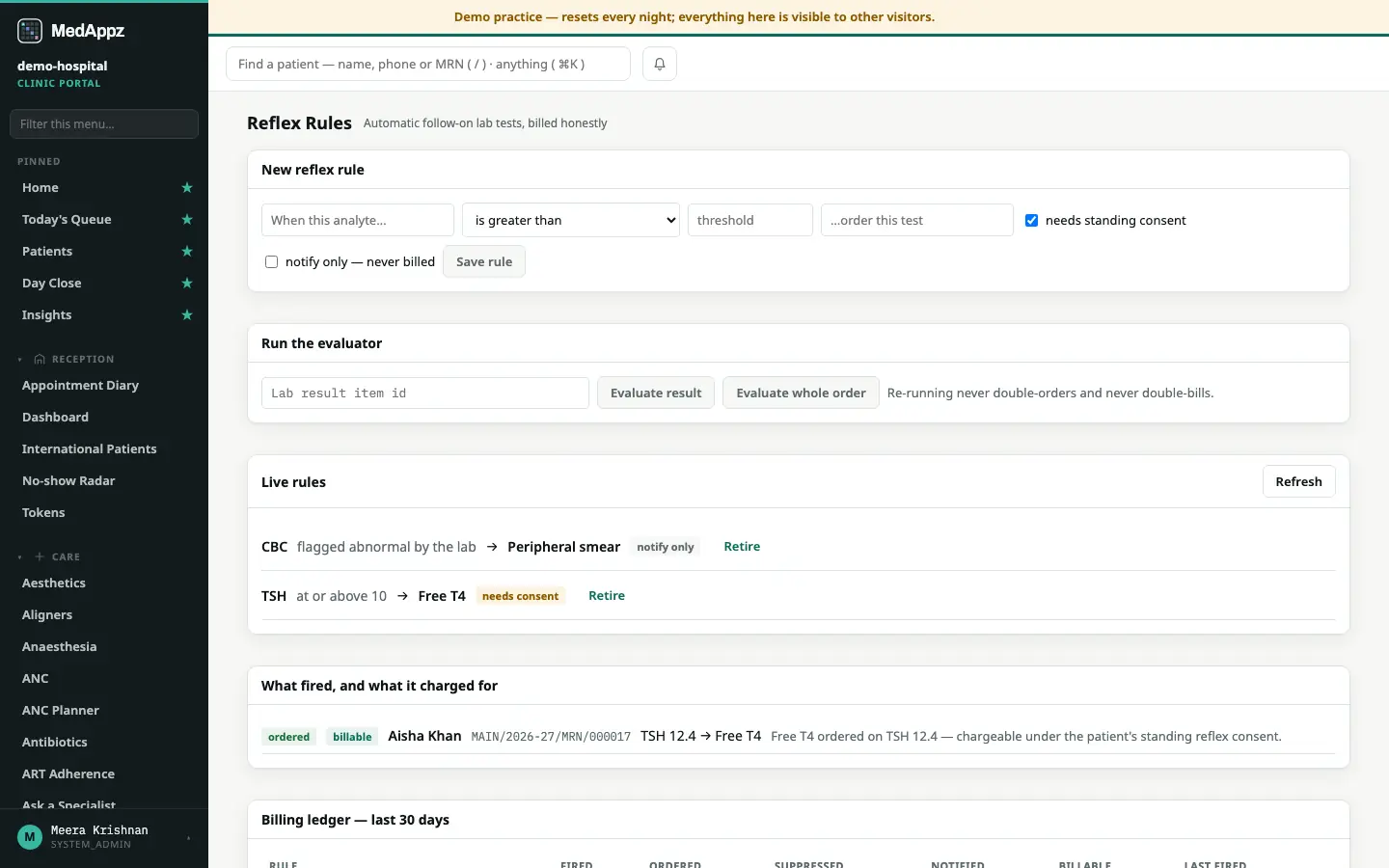Click the '...order this test' field
Image resolution: width=1389 pixels, height=868 pixels.
(x=917, y=220)
